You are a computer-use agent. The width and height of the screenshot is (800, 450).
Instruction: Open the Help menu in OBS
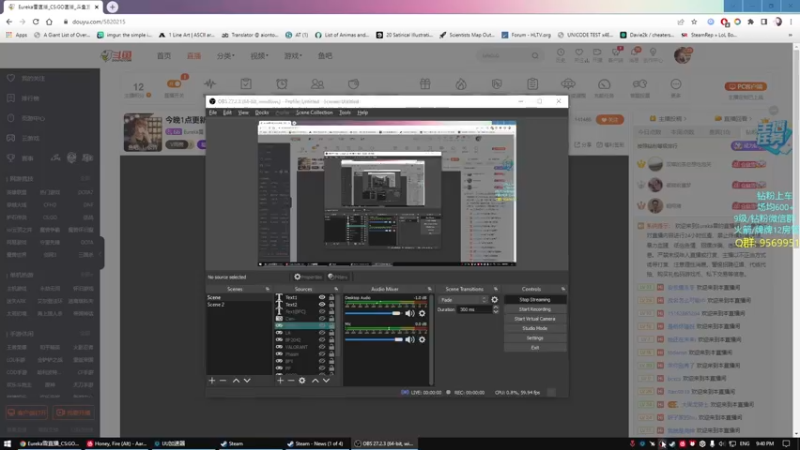click(362, 112)
